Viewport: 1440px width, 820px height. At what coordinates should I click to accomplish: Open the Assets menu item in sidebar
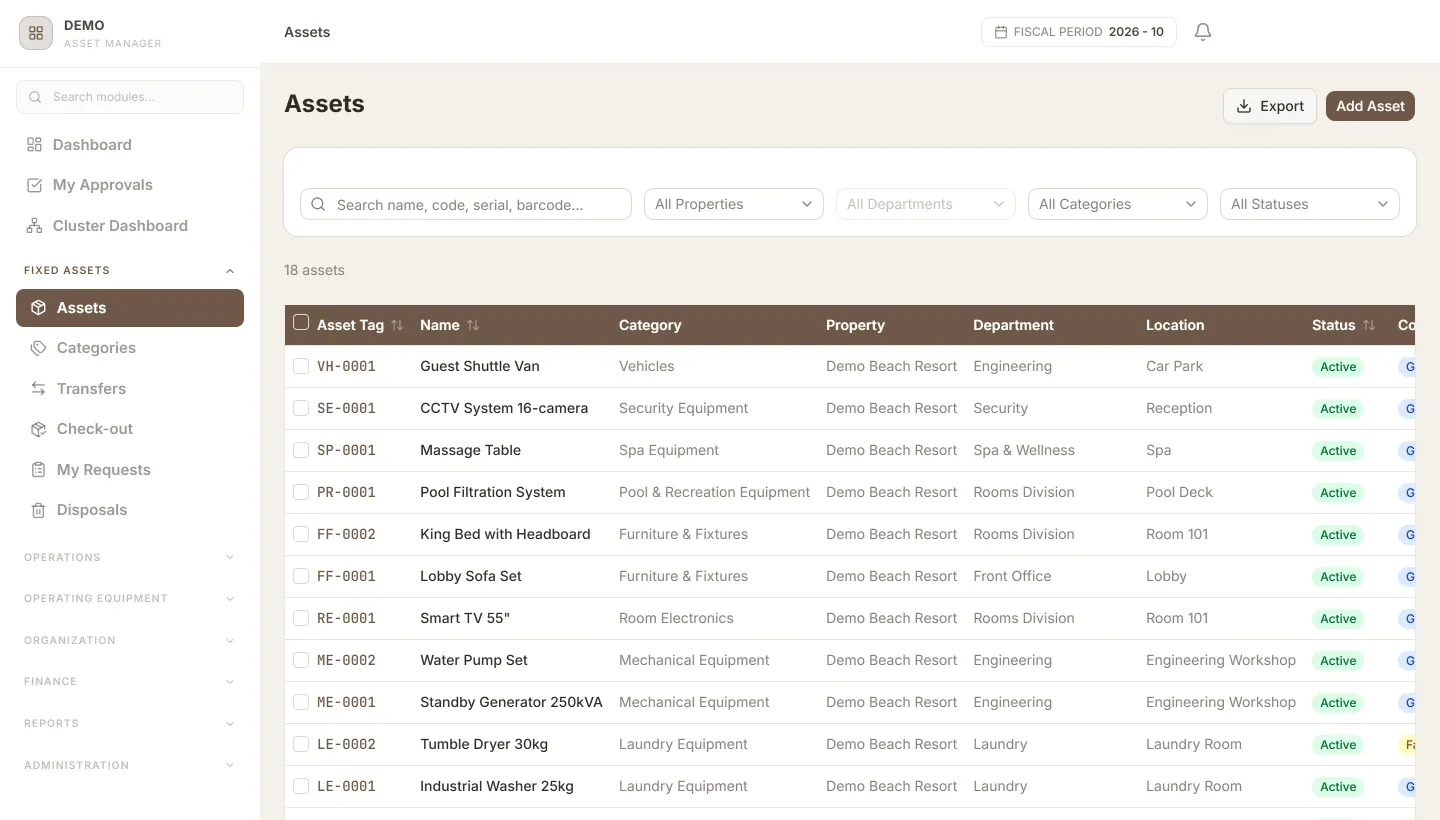tap(130, 308)
